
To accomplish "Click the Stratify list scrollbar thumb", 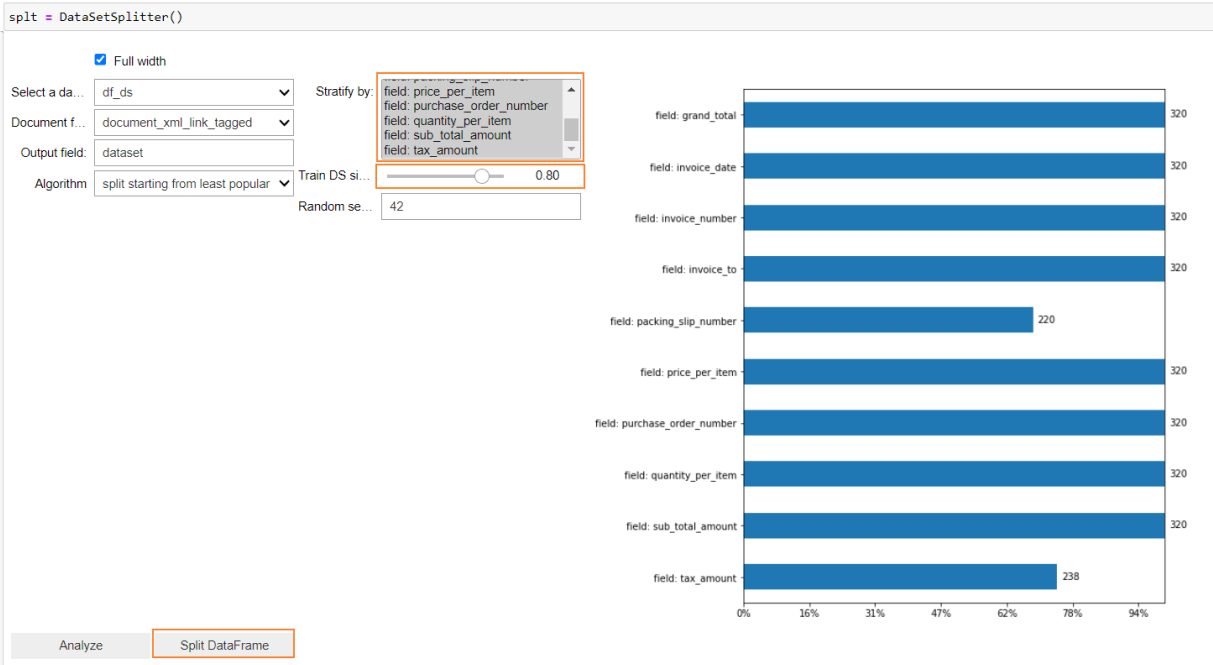I will click(x=571, y=129).
